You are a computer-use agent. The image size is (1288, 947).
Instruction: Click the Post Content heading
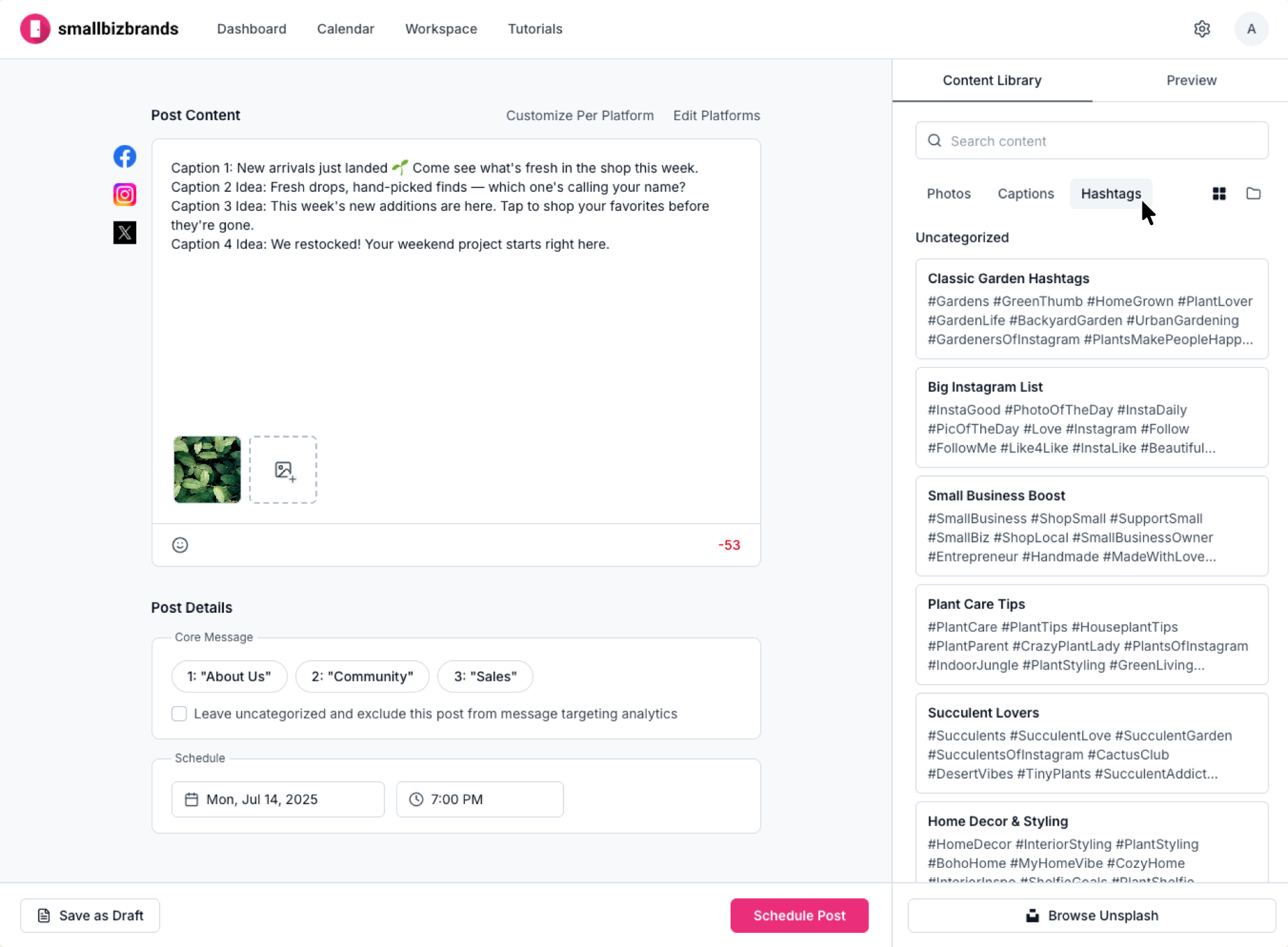point(195,115)
